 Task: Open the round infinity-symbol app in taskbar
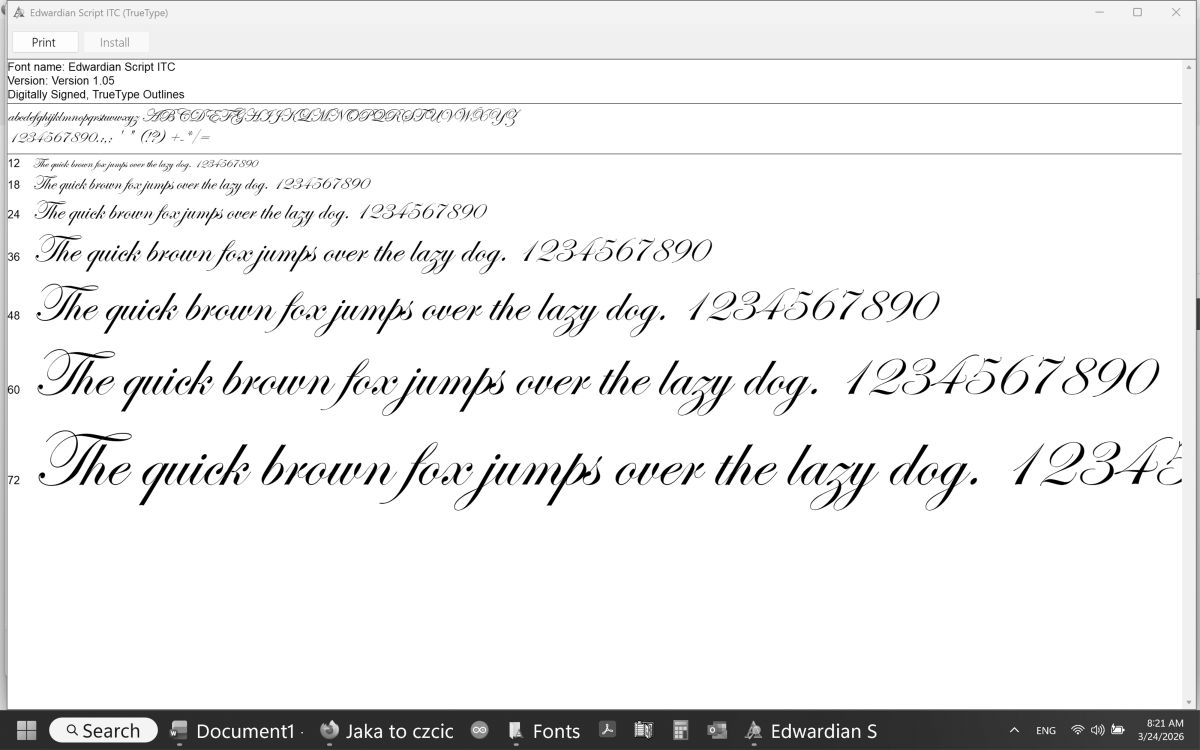click(479, 730)
